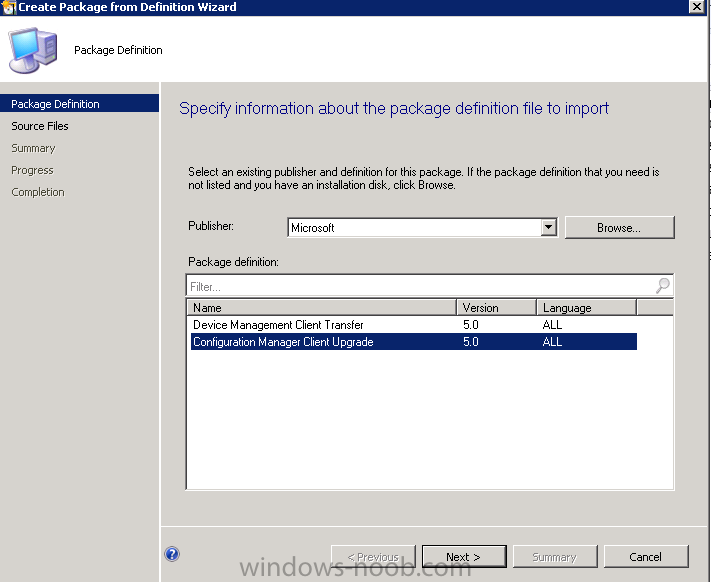The height and width of the screenshot is (582, 711).
Task: Close the Create Package wizard window
Action: coord(696,7)
